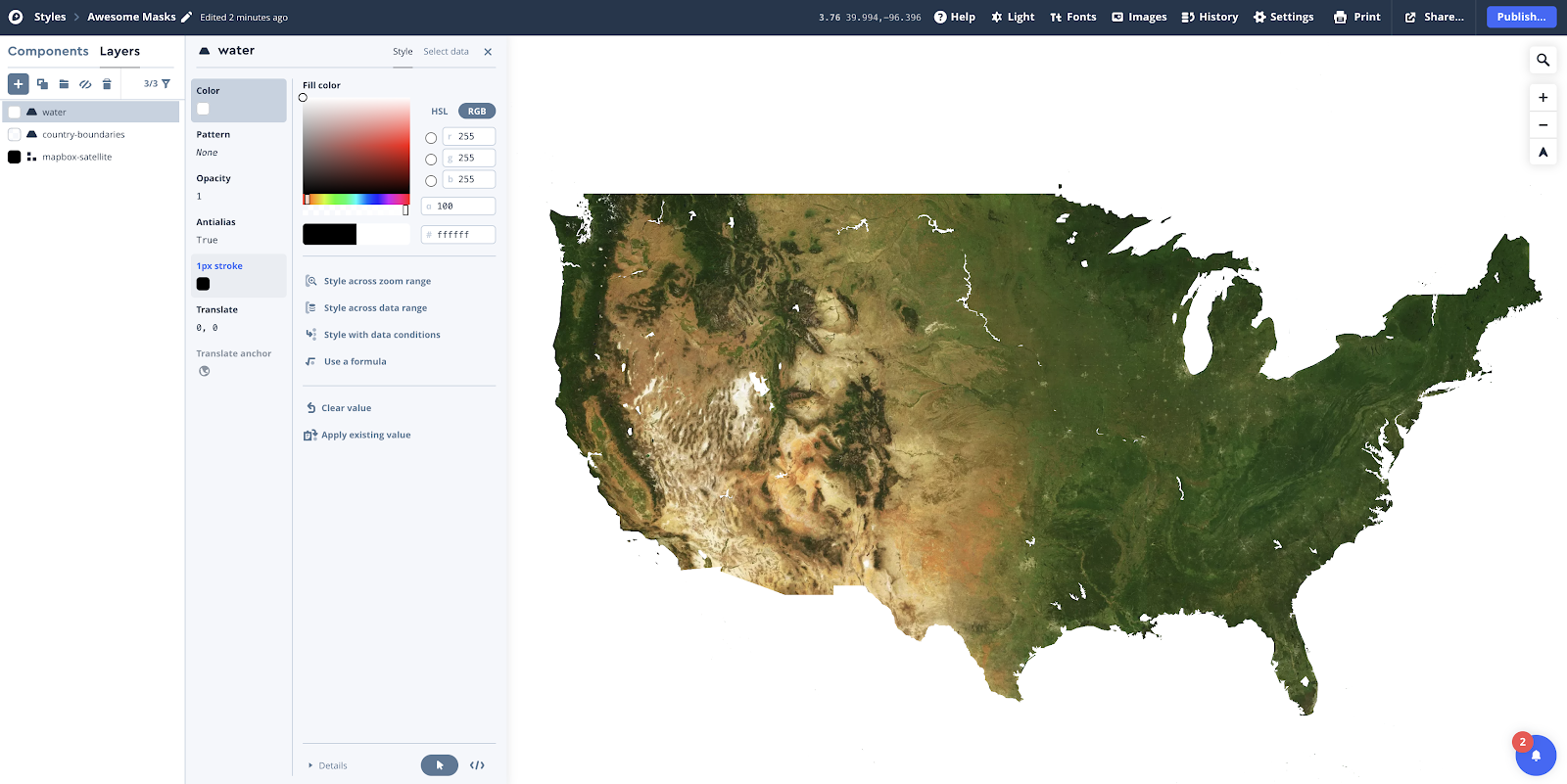
Task: Expand the Details section
Action: click(328, 765)
